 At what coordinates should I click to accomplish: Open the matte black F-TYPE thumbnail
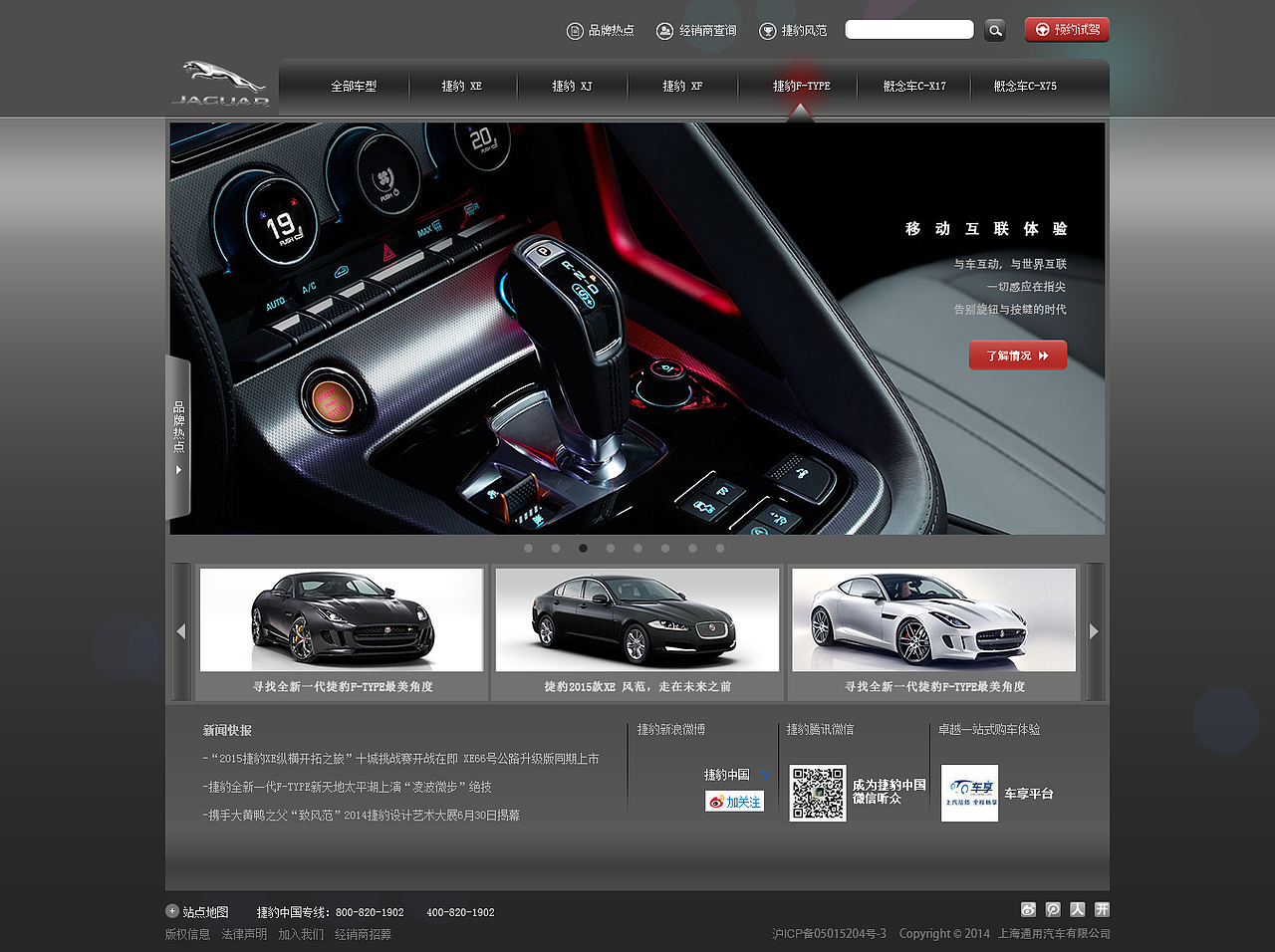(342, 619)
